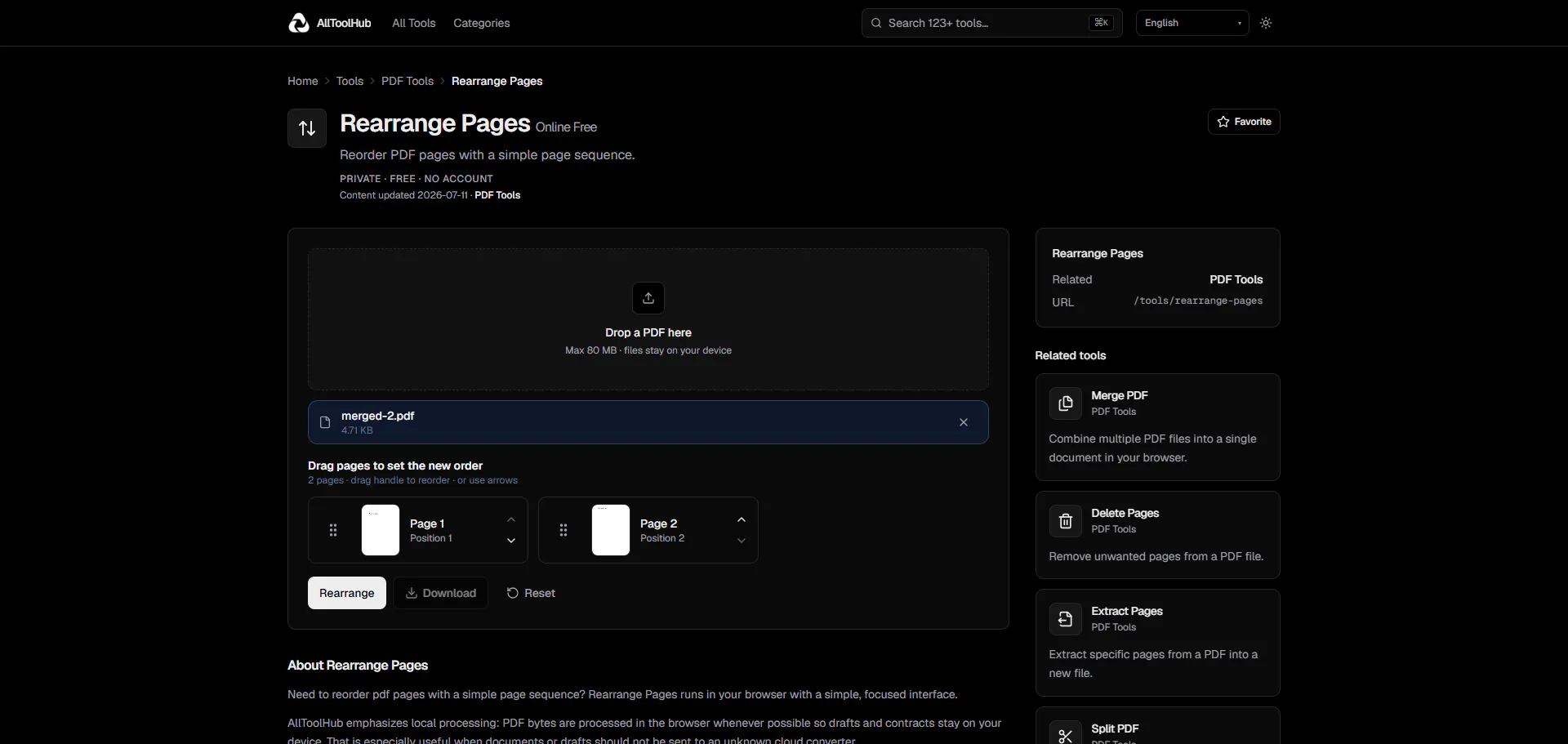Click the AllToolHub logo icon
1568x744 pixels.
299,23
